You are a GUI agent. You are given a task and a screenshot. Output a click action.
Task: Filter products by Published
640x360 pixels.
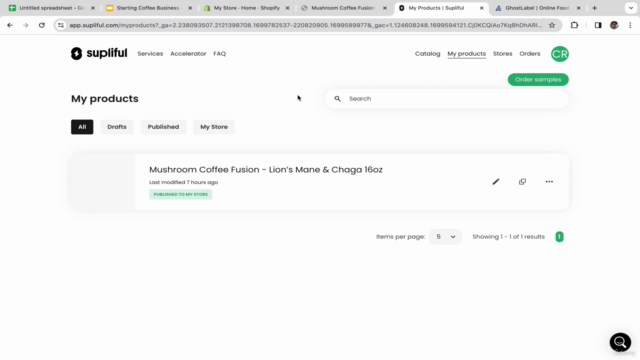coord(163,127)
